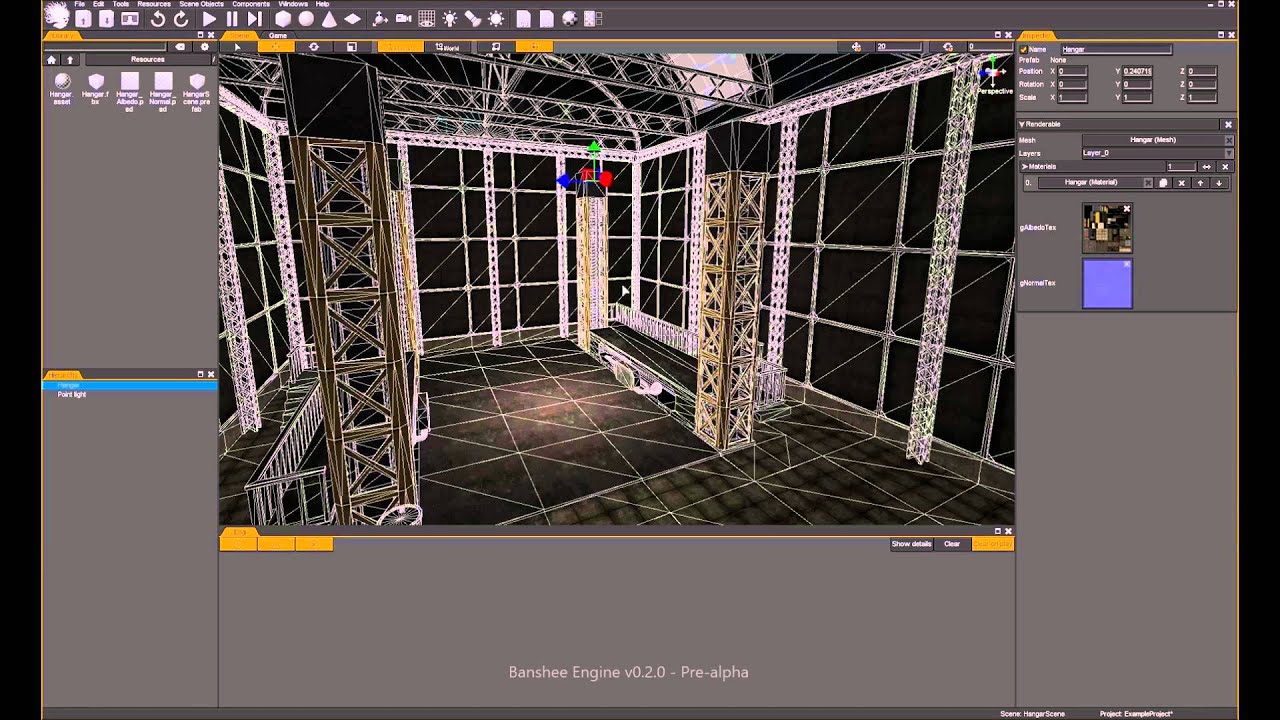Toggle the center mode button

534,47
